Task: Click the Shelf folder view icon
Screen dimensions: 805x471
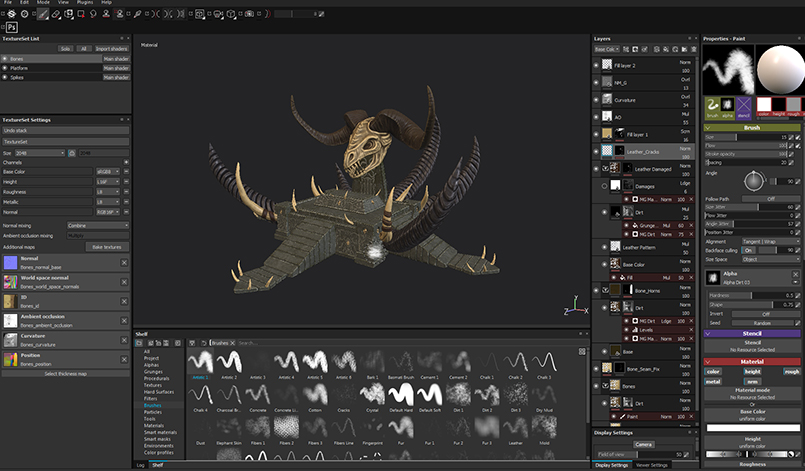Action: click(x=139, y=343)
